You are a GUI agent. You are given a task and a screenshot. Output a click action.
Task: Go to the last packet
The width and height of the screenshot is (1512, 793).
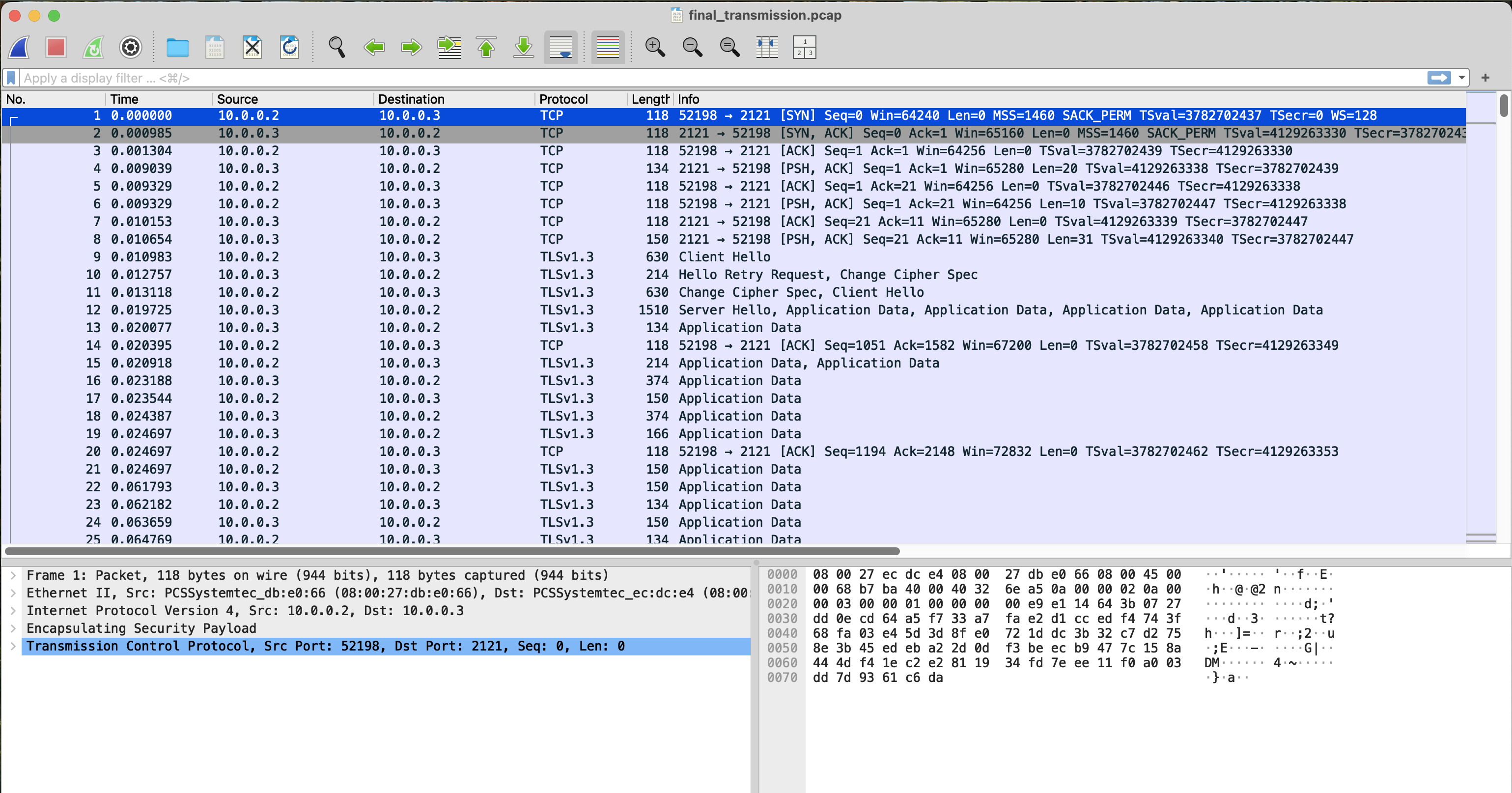pyautogui.click(x=523, y=47)
